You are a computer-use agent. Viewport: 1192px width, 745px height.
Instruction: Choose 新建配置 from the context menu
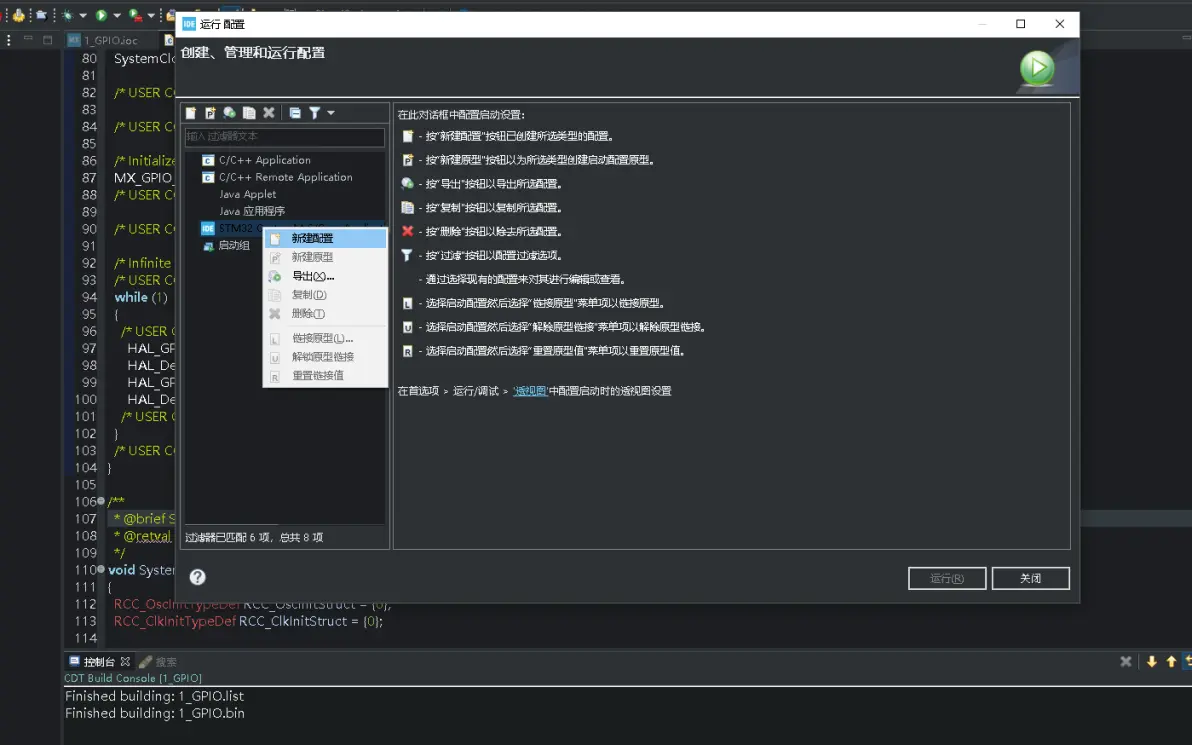(325, 238)
